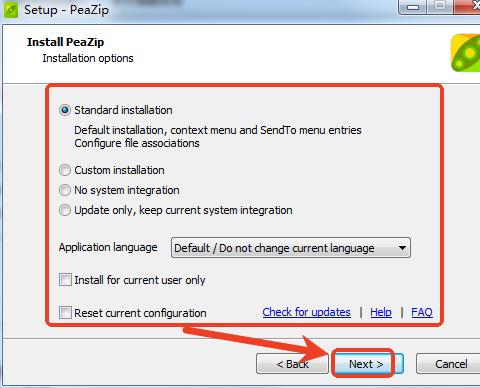Open the FAQ link
The image size is (480, 388).
click(x=422, y=312)
